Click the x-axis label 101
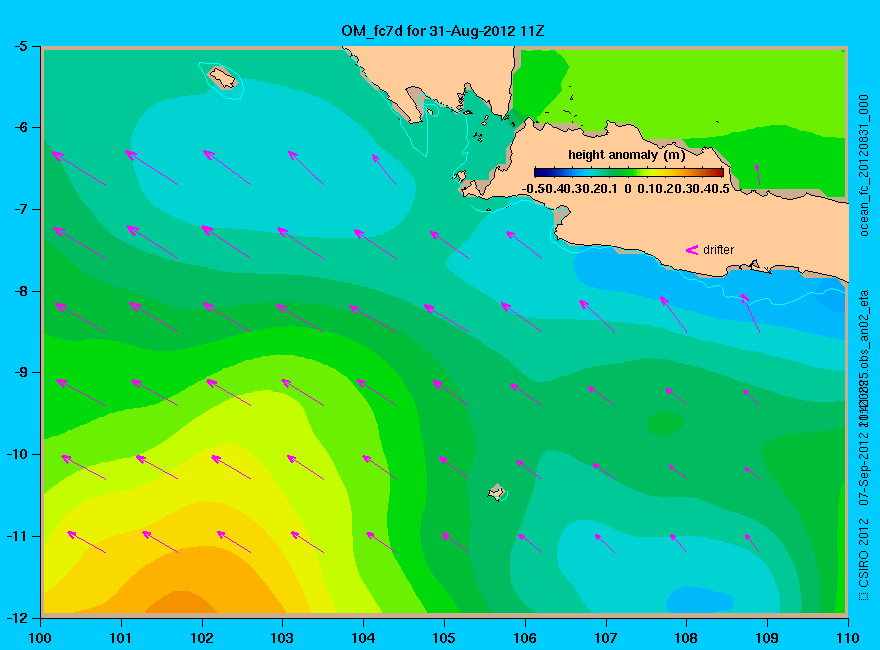 click(121, 638)
